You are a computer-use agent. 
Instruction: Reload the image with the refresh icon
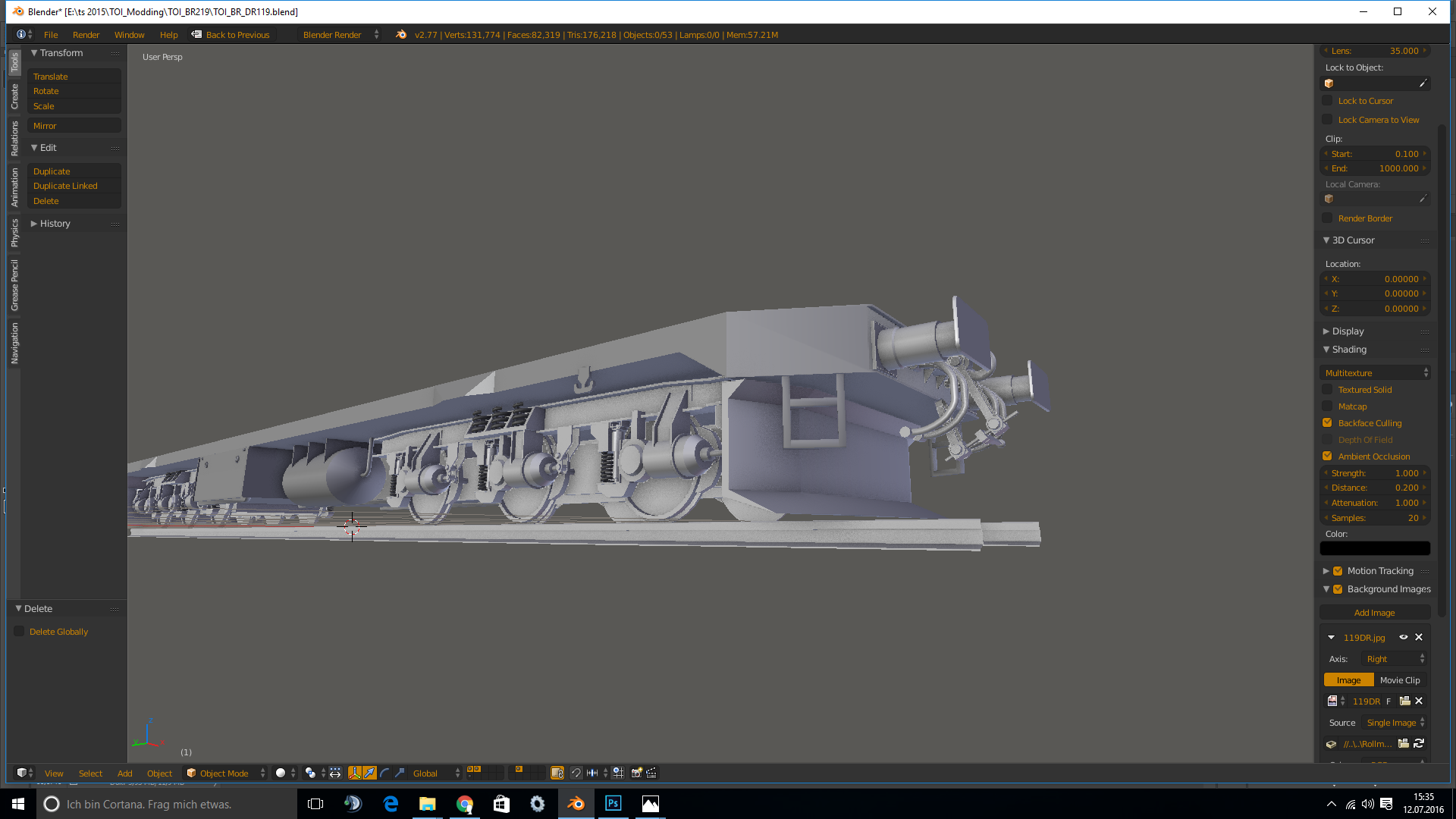point(1419,743)
